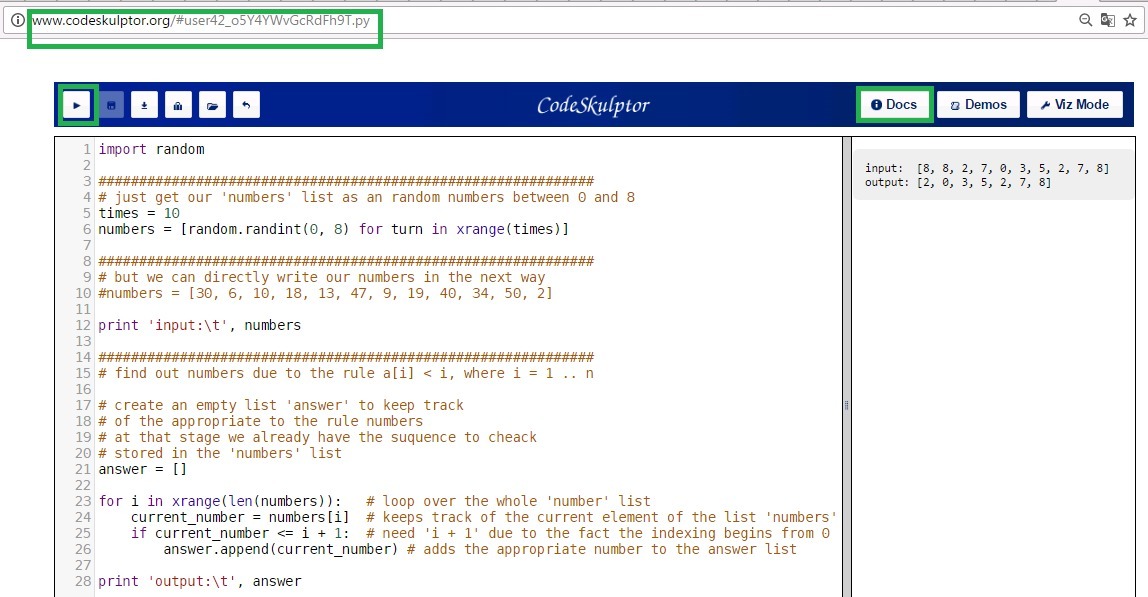Click the Reset arrow icon
1148x597 pixels.
[x=246, y=105]
